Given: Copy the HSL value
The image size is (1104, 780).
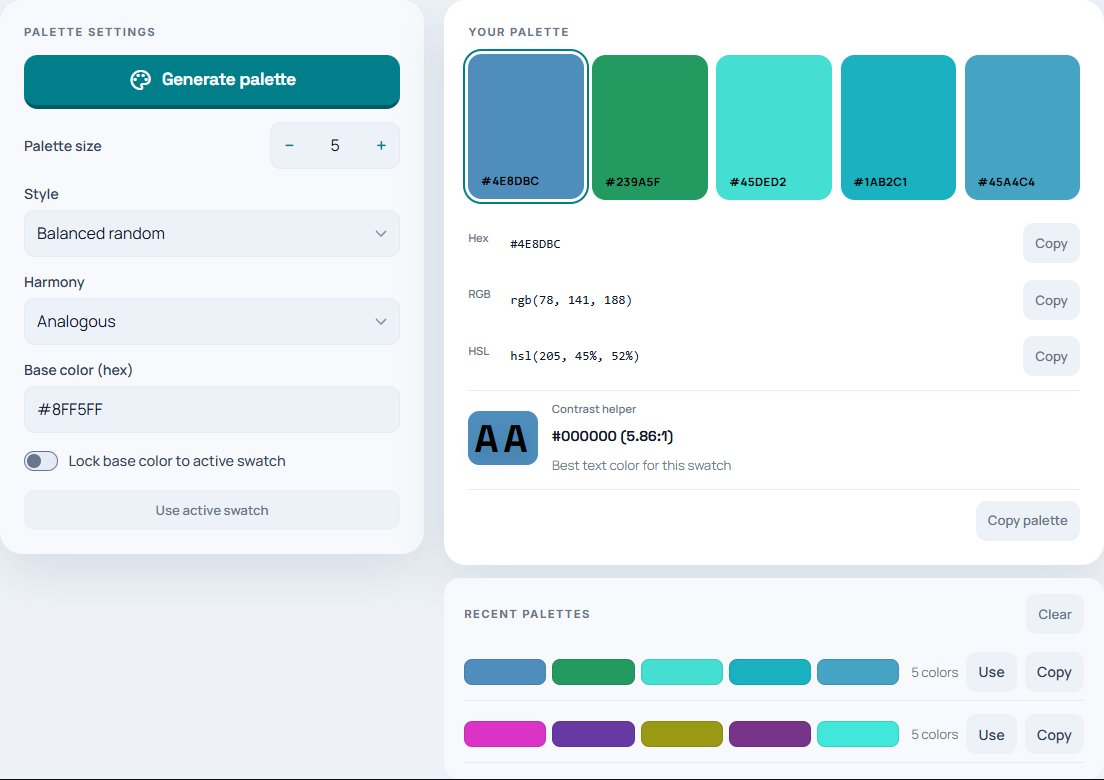Looking at the screenshot, I should [x=1051, y=356].
